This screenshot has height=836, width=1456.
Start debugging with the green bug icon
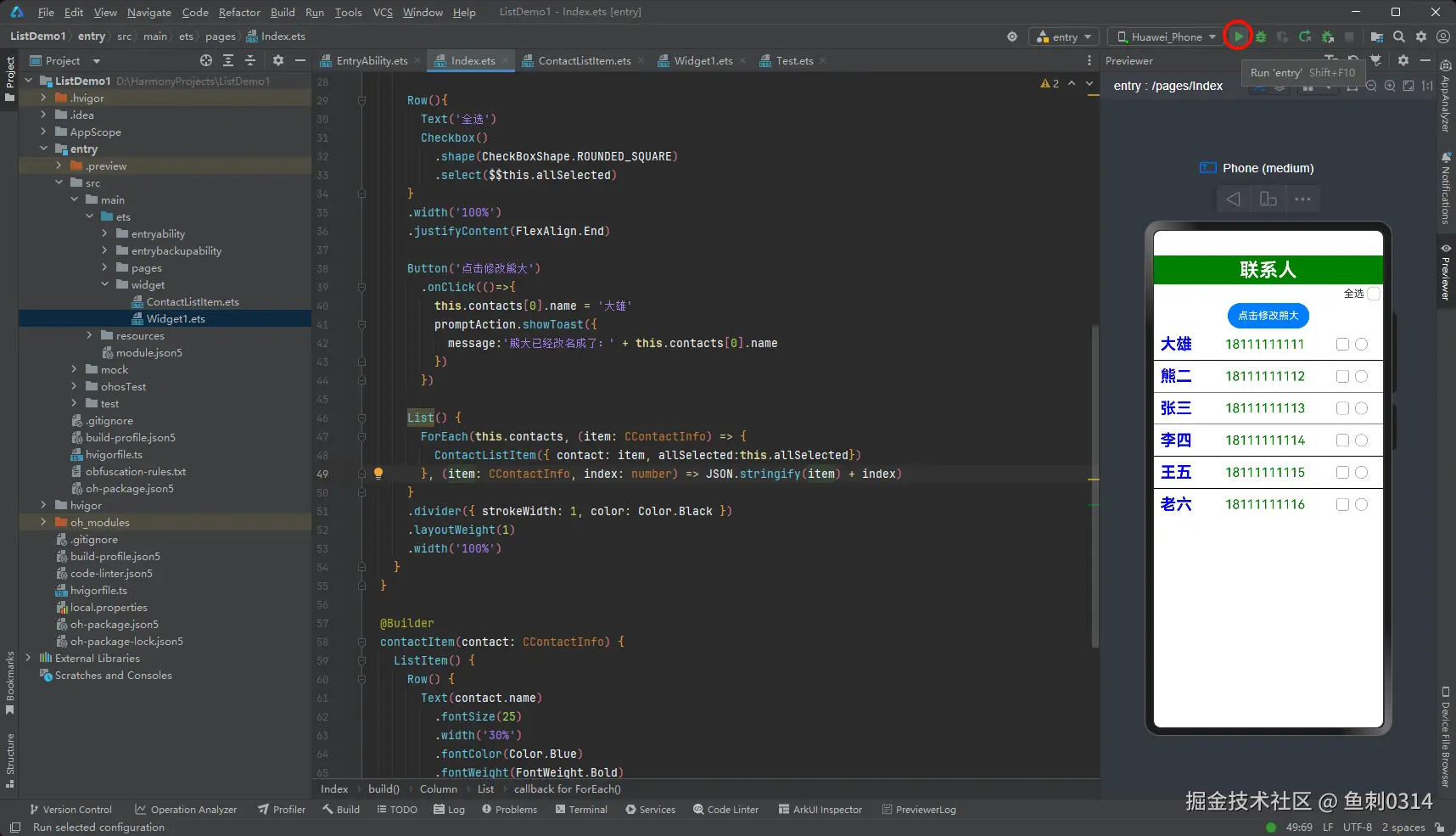point(1261,36)
